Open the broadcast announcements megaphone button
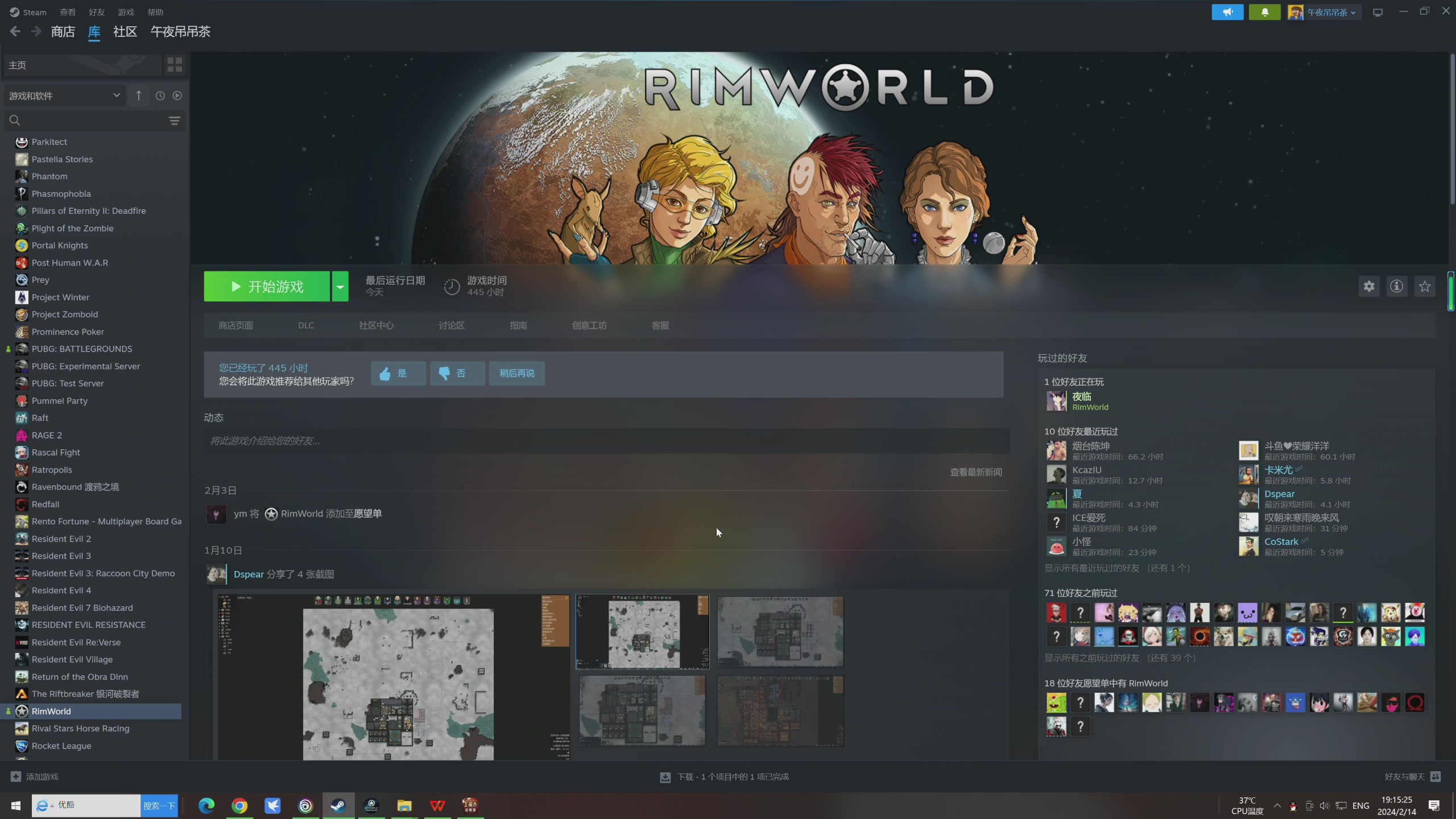 click(1227, 12)
